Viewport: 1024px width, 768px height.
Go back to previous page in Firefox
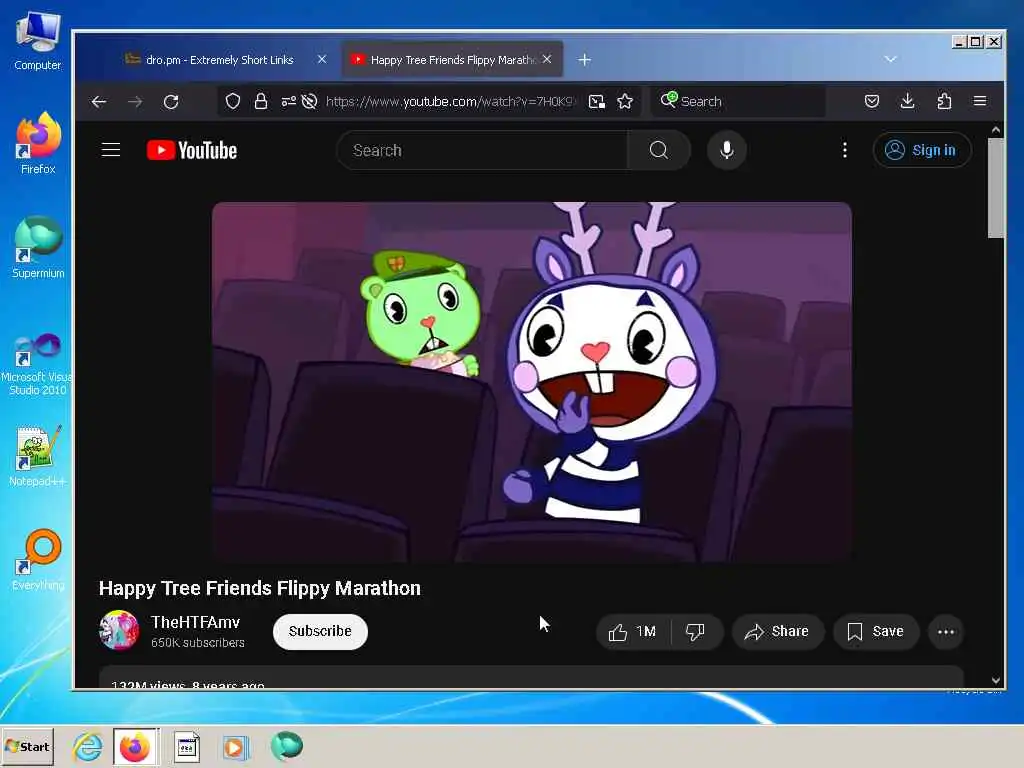[x=99, y=101]
